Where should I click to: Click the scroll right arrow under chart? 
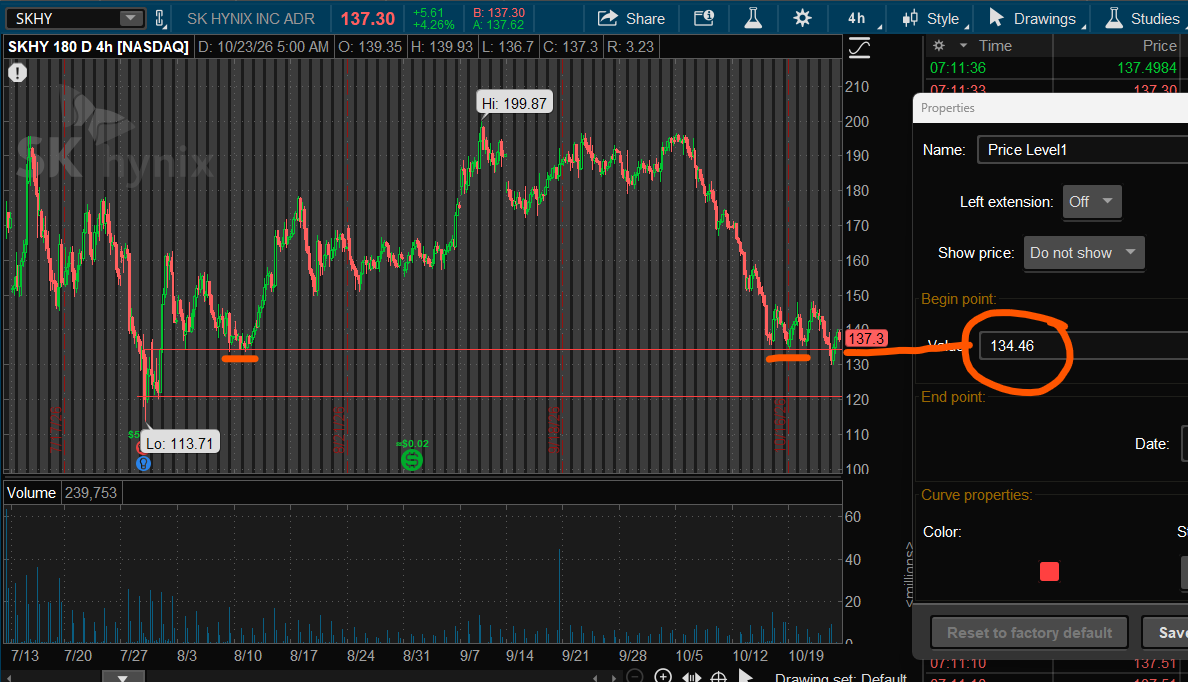click(x=614, y=677)
